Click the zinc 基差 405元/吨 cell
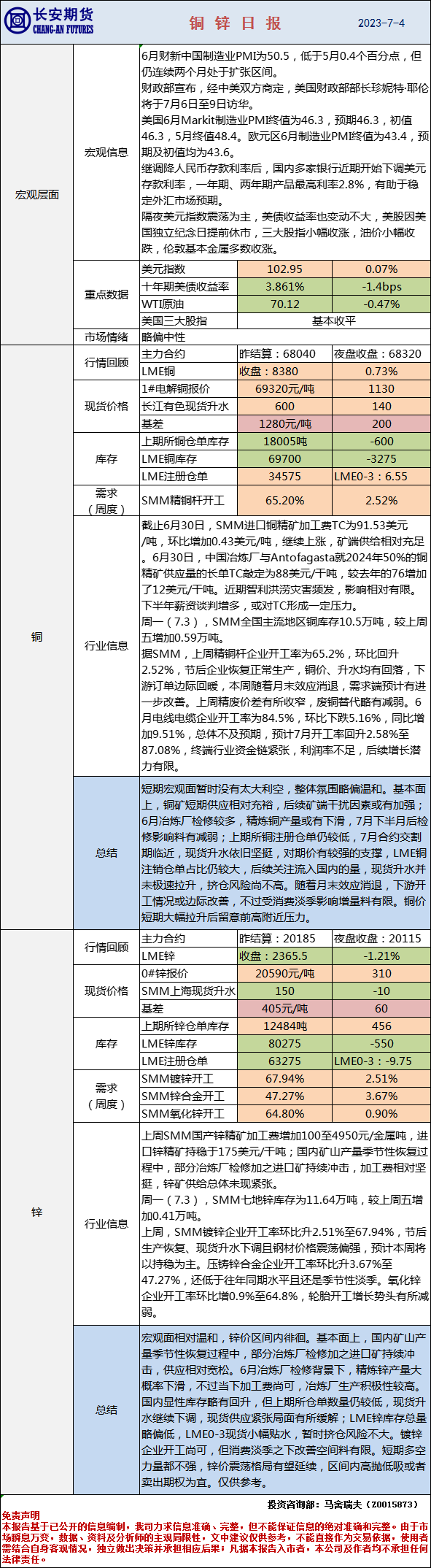431x1568 pixels. pos(284,1009)
